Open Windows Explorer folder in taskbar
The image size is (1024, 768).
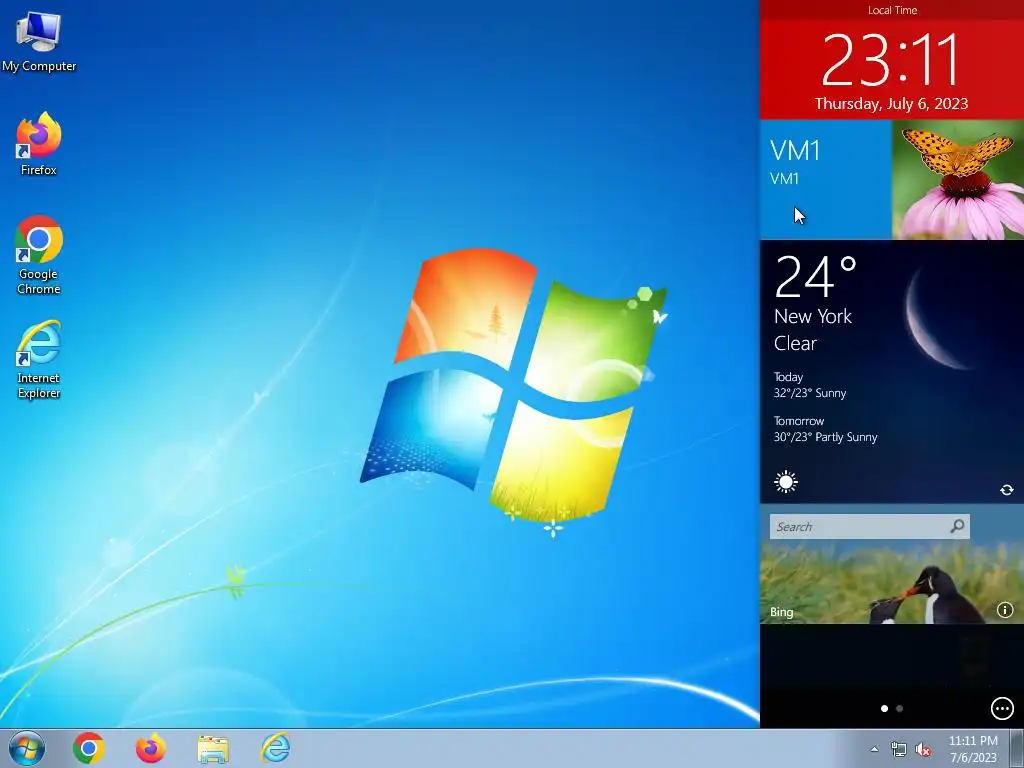pyautogui.click(x=213, y=749)
